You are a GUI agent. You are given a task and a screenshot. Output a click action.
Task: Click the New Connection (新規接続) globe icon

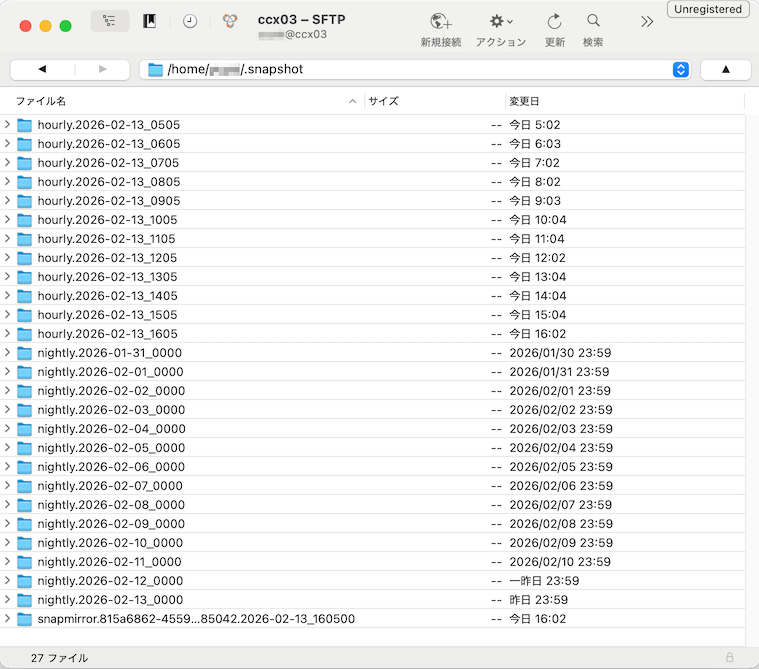(440, 22)
